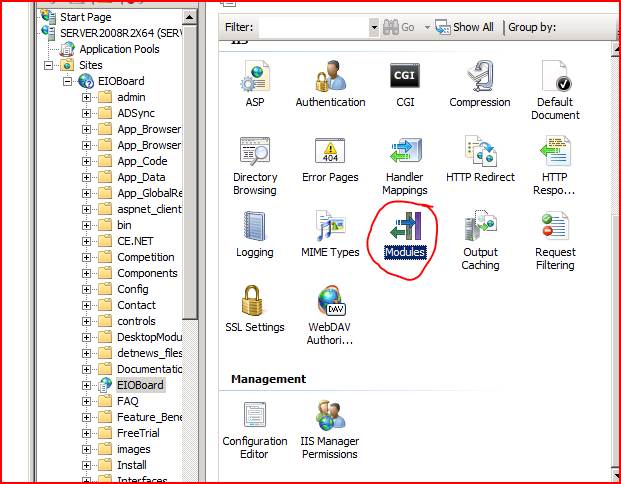The image size is (621, 484).
Task: Open the Logging feature
Action: pyautogui.click(x=255, y=234)
